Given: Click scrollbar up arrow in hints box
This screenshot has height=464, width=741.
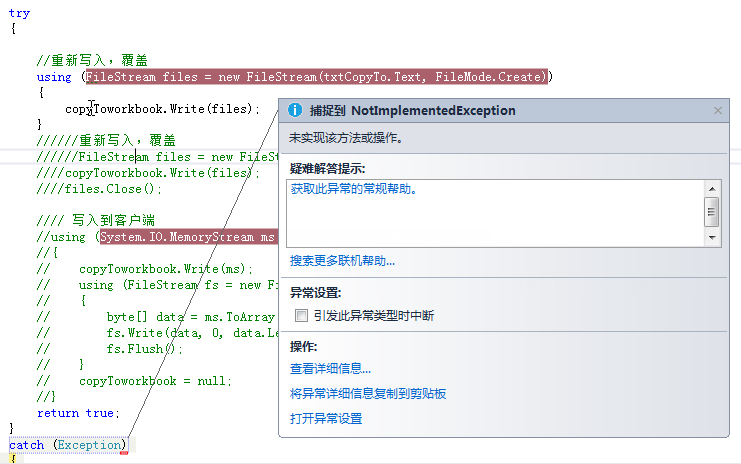Looking at the screenshot, I should [712, 189].
